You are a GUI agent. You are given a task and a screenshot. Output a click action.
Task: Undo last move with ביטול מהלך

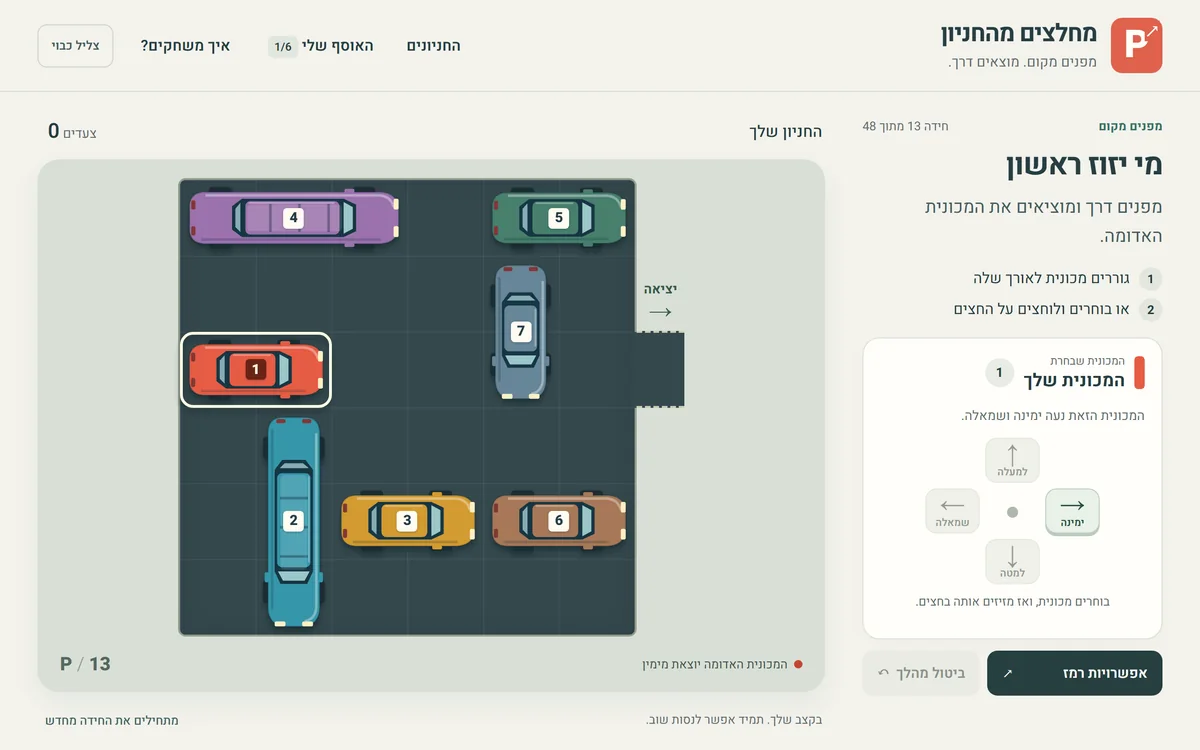[x=921, y=673]
